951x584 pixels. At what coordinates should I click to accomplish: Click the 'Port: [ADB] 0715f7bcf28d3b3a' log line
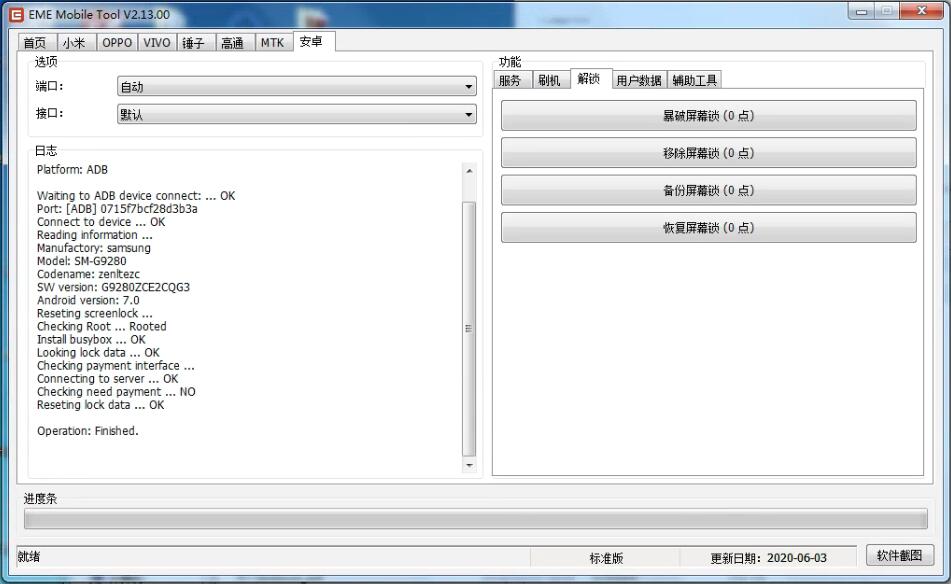point(117,209)
